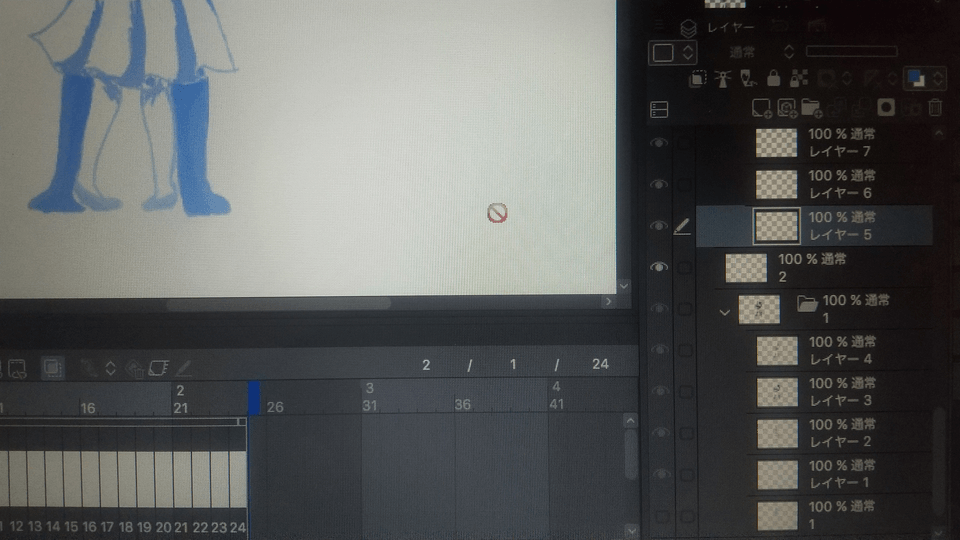Click leftmost cel icon in timeline toolbar
Image resolution: width=960 pixels, height=540 pixels.
pos(17,368)
